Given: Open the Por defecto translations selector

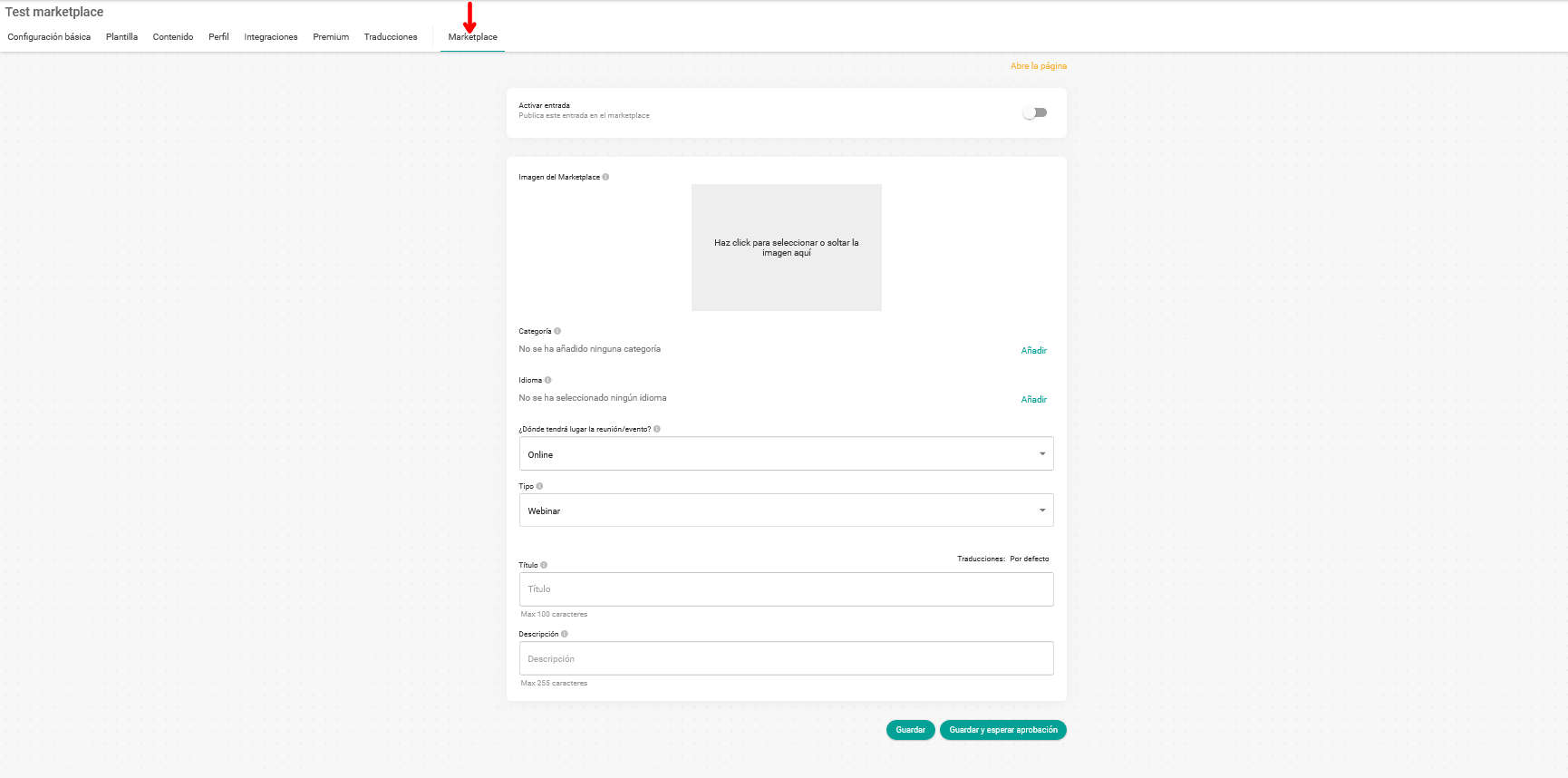Looking at the screenshot, I should 1029,559.
